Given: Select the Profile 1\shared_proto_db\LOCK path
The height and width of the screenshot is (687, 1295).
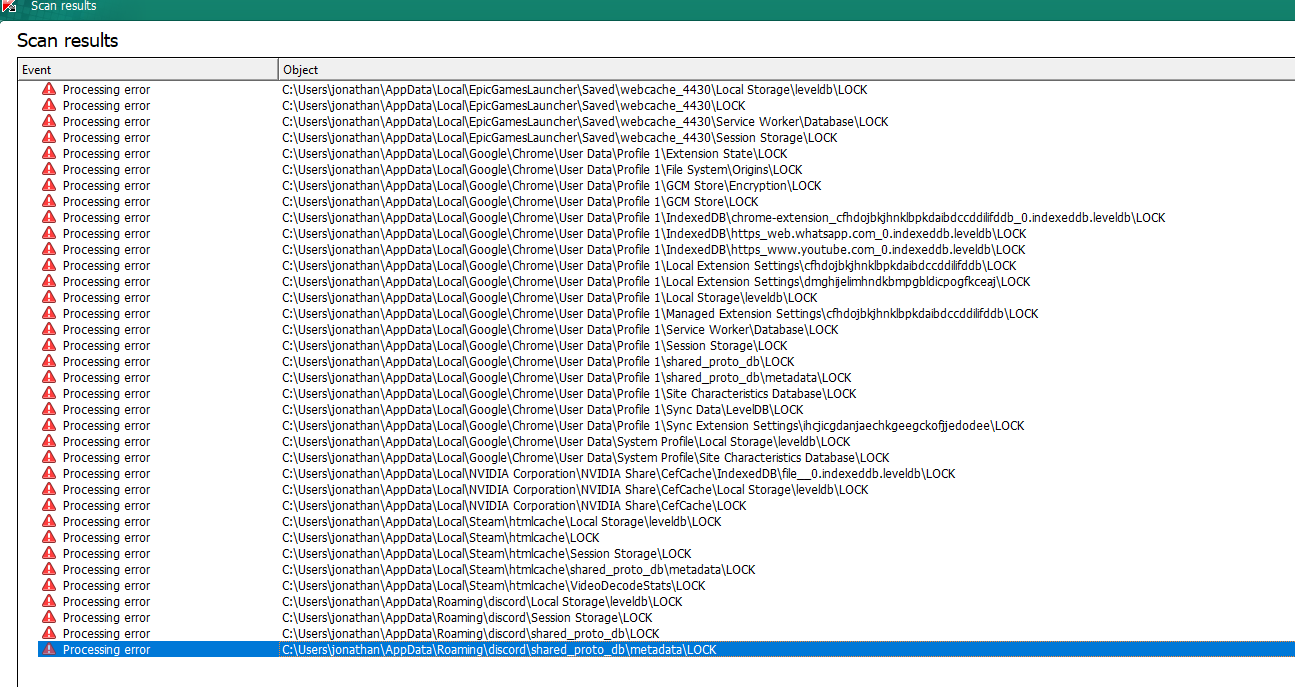Looking at the screenshot, I should click(x=538, y=361).
